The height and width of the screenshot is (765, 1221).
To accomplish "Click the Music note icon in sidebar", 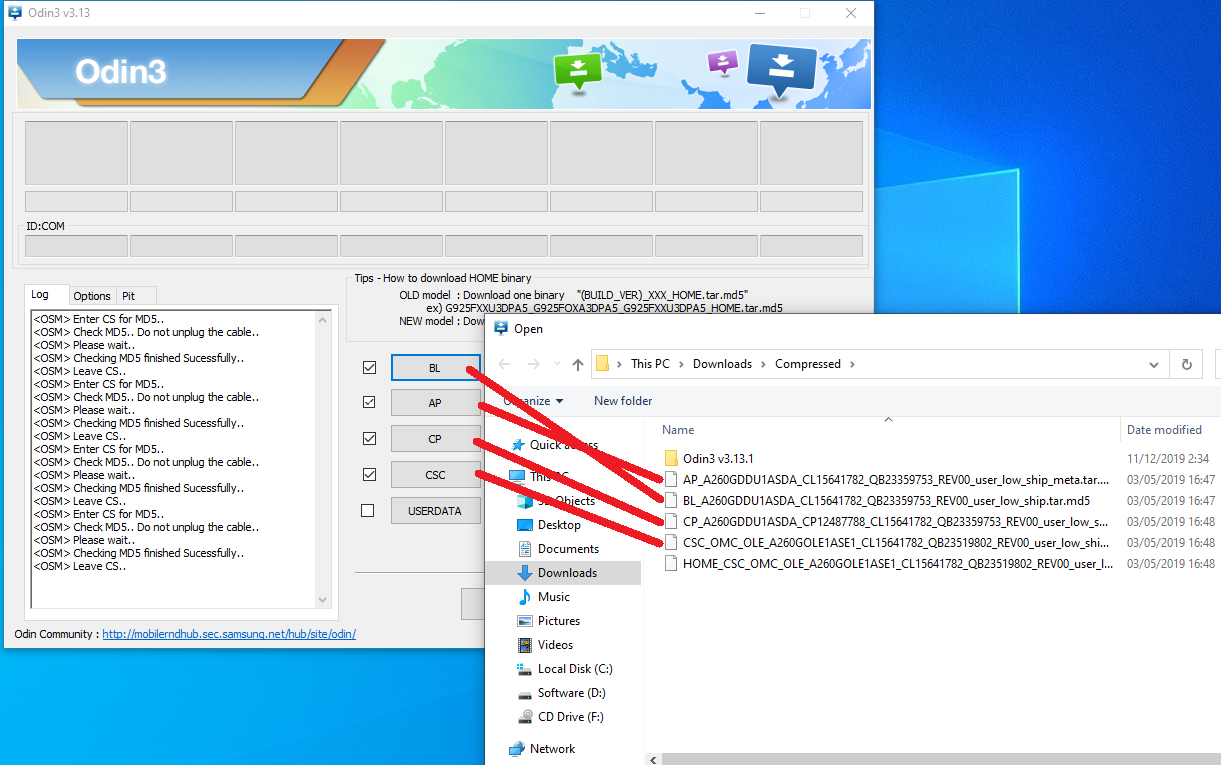I will click(525, 597).
